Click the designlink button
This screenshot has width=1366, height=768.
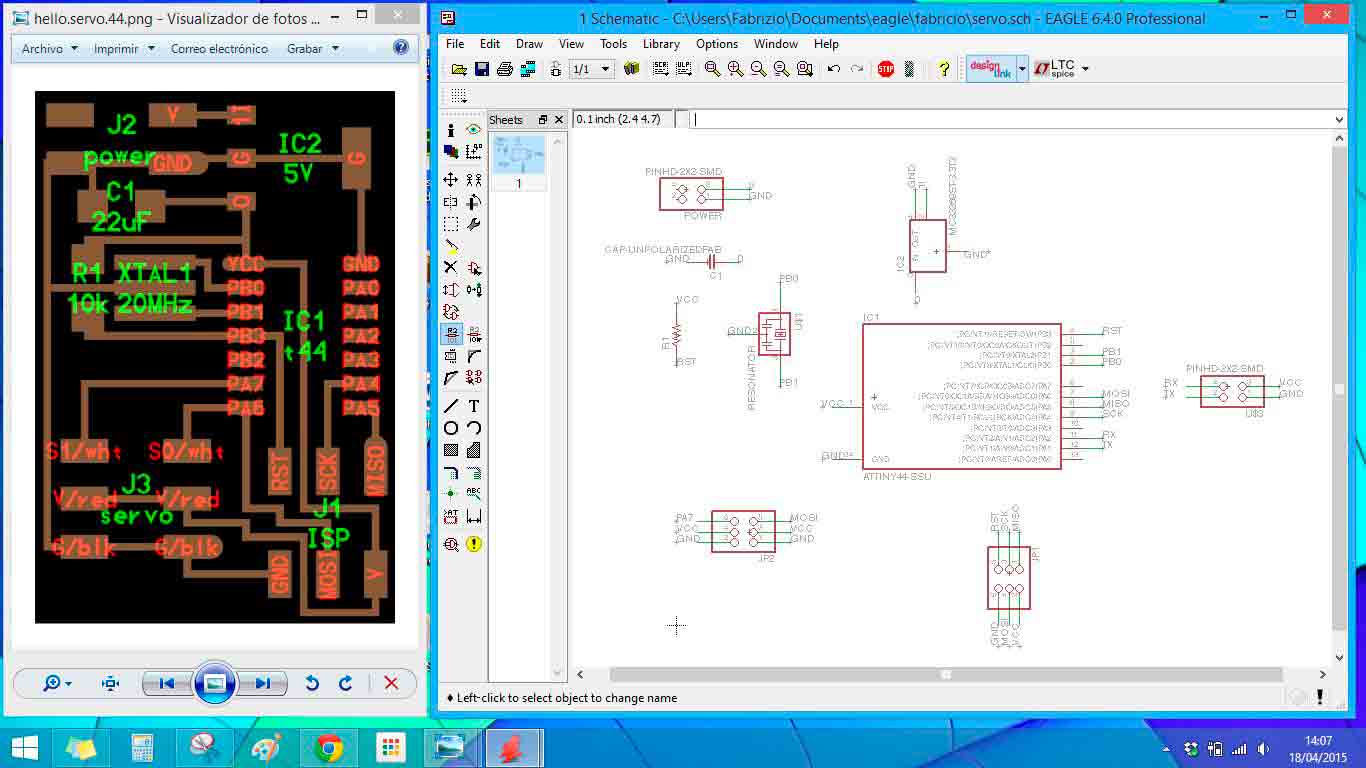point(990,69)
